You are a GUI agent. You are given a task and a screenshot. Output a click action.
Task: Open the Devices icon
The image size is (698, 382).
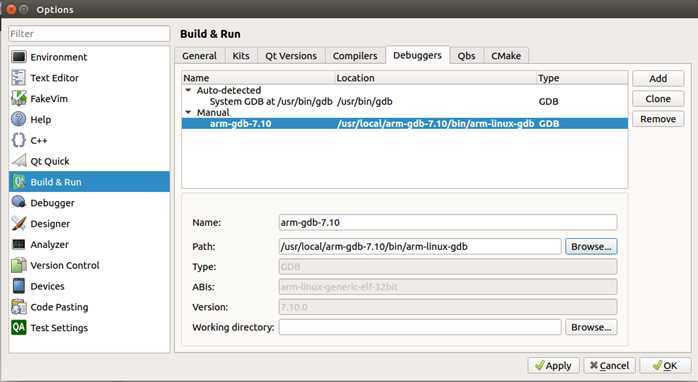tap(19, 286)
